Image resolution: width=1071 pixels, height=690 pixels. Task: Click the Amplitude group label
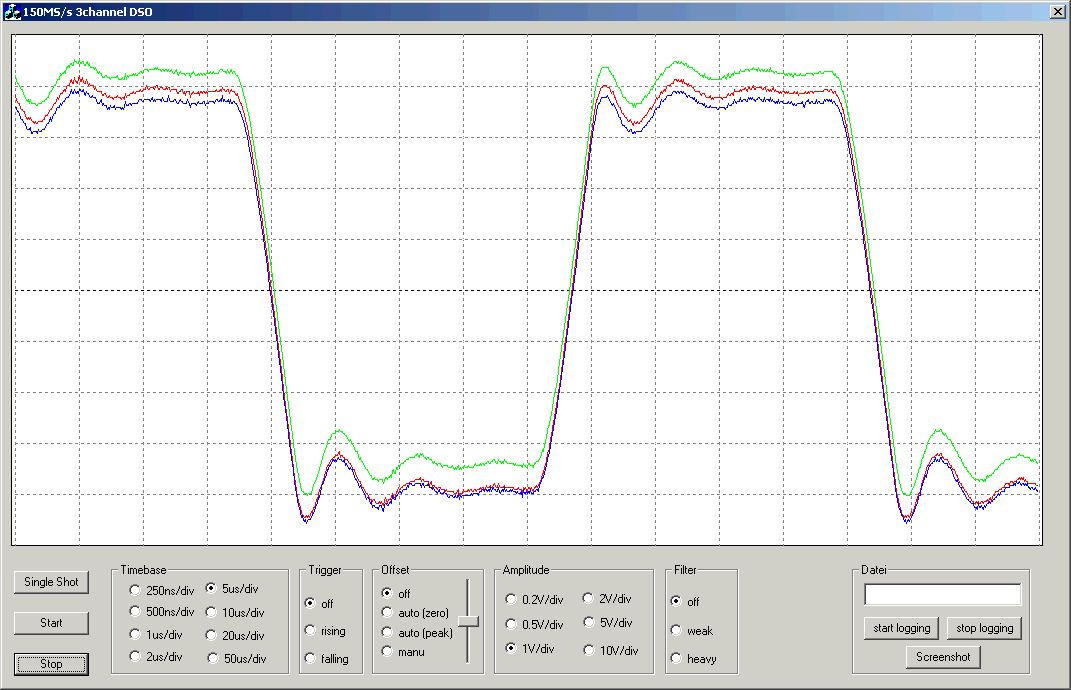[526, 570]
